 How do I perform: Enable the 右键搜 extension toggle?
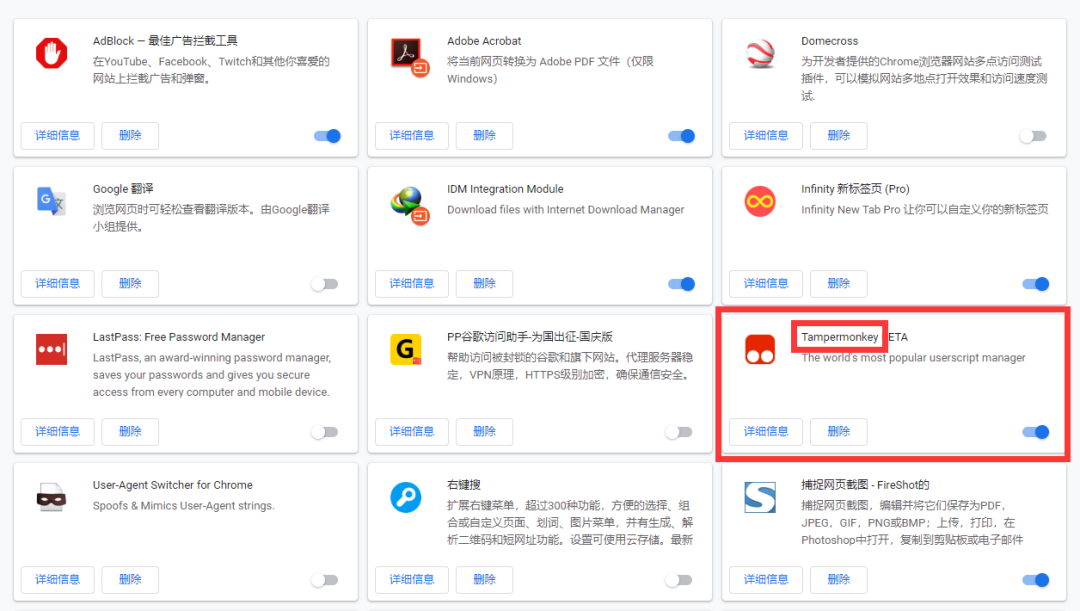click(678, 580)
